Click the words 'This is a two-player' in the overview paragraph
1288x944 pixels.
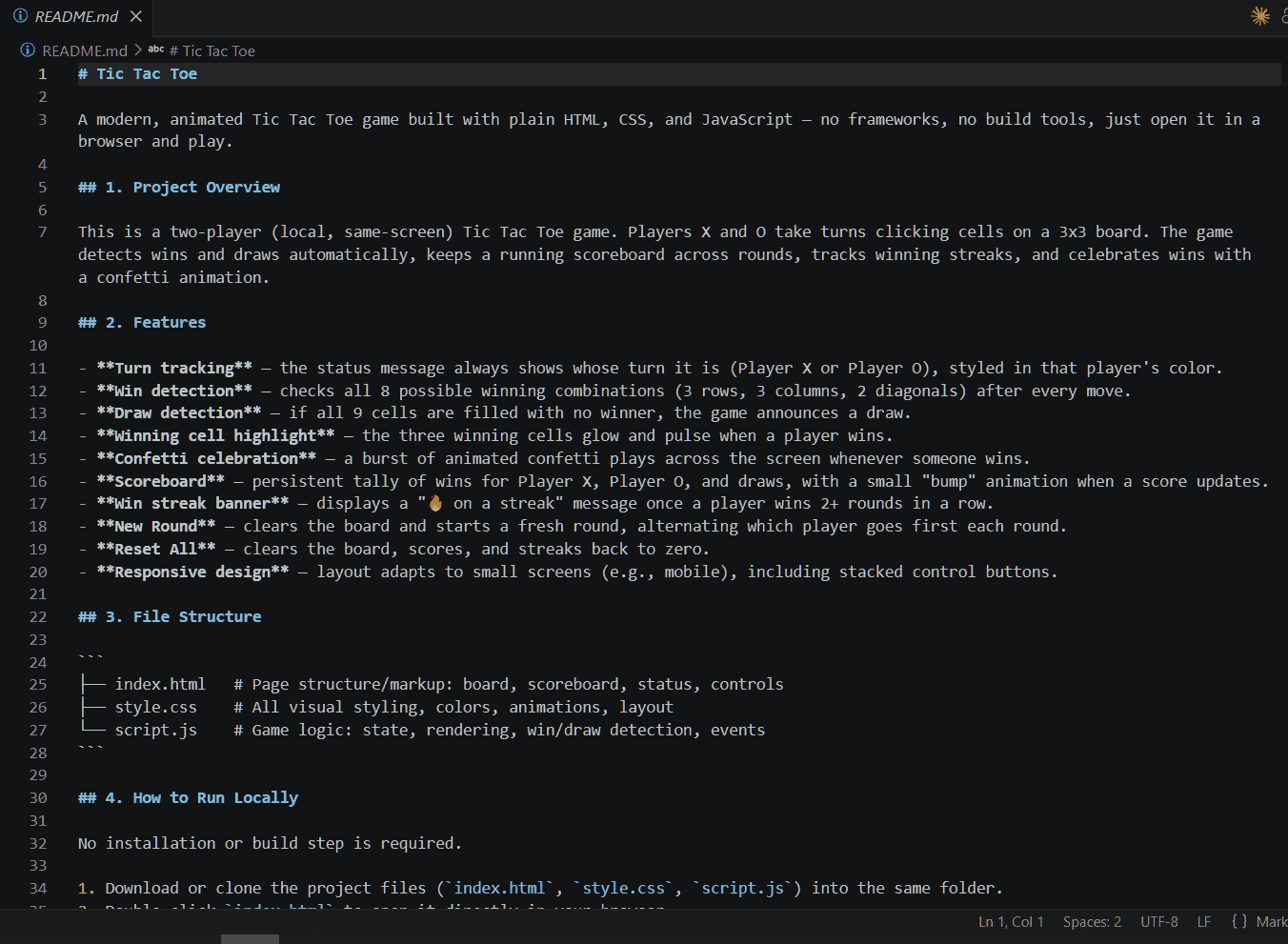[170, 232]
